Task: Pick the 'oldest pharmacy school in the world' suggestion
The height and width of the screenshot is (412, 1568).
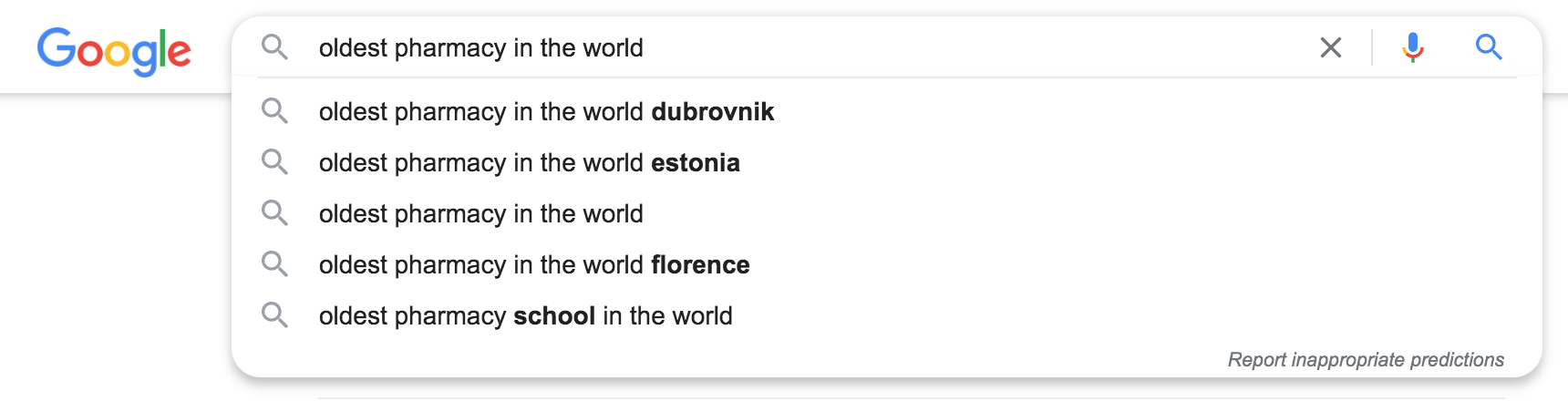Action: coord(525,315)
